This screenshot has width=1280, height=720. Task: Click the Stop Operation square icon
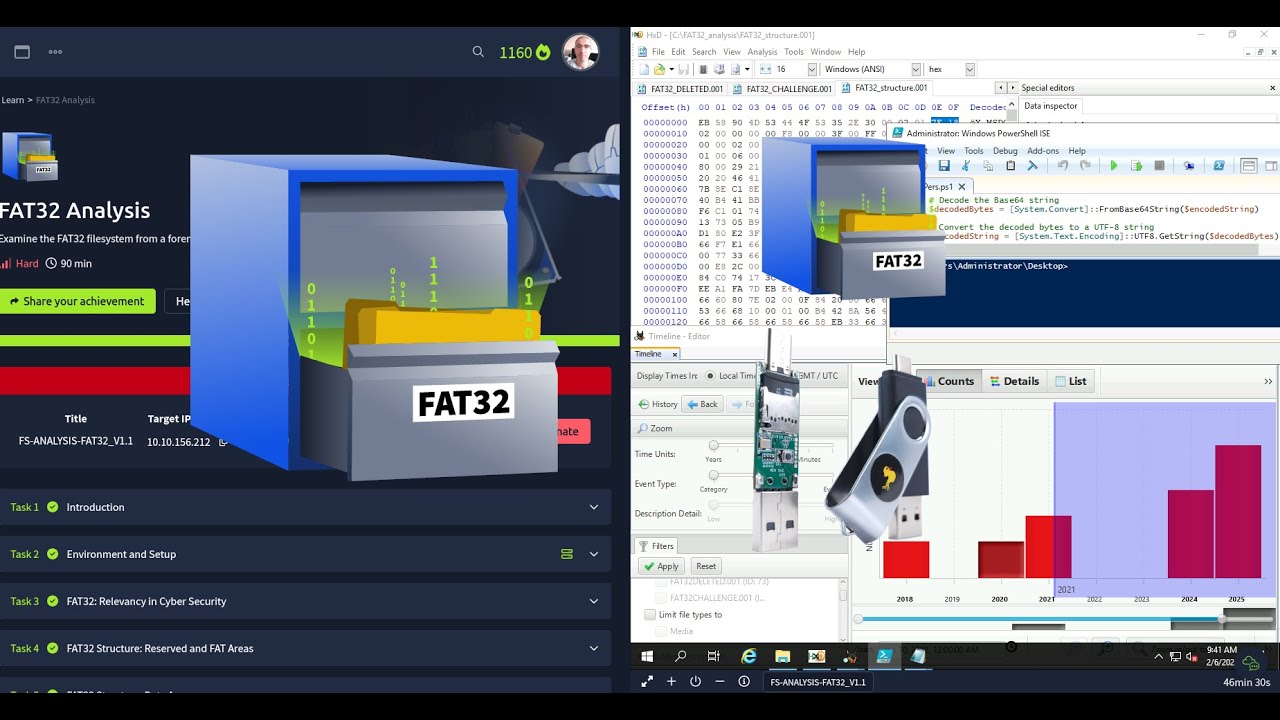[x=1159, y=166]
